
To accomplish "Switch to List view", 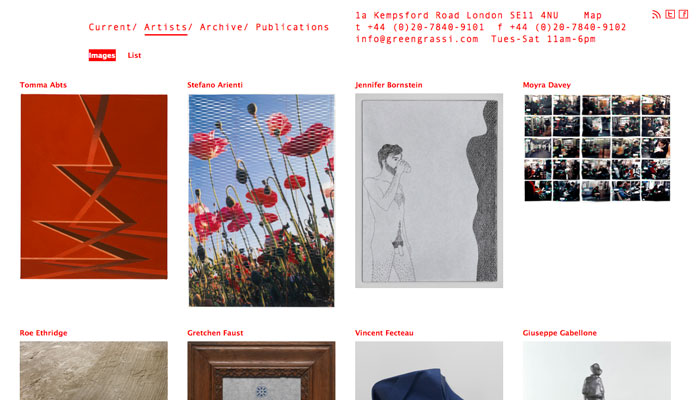I will pos(134,55).
